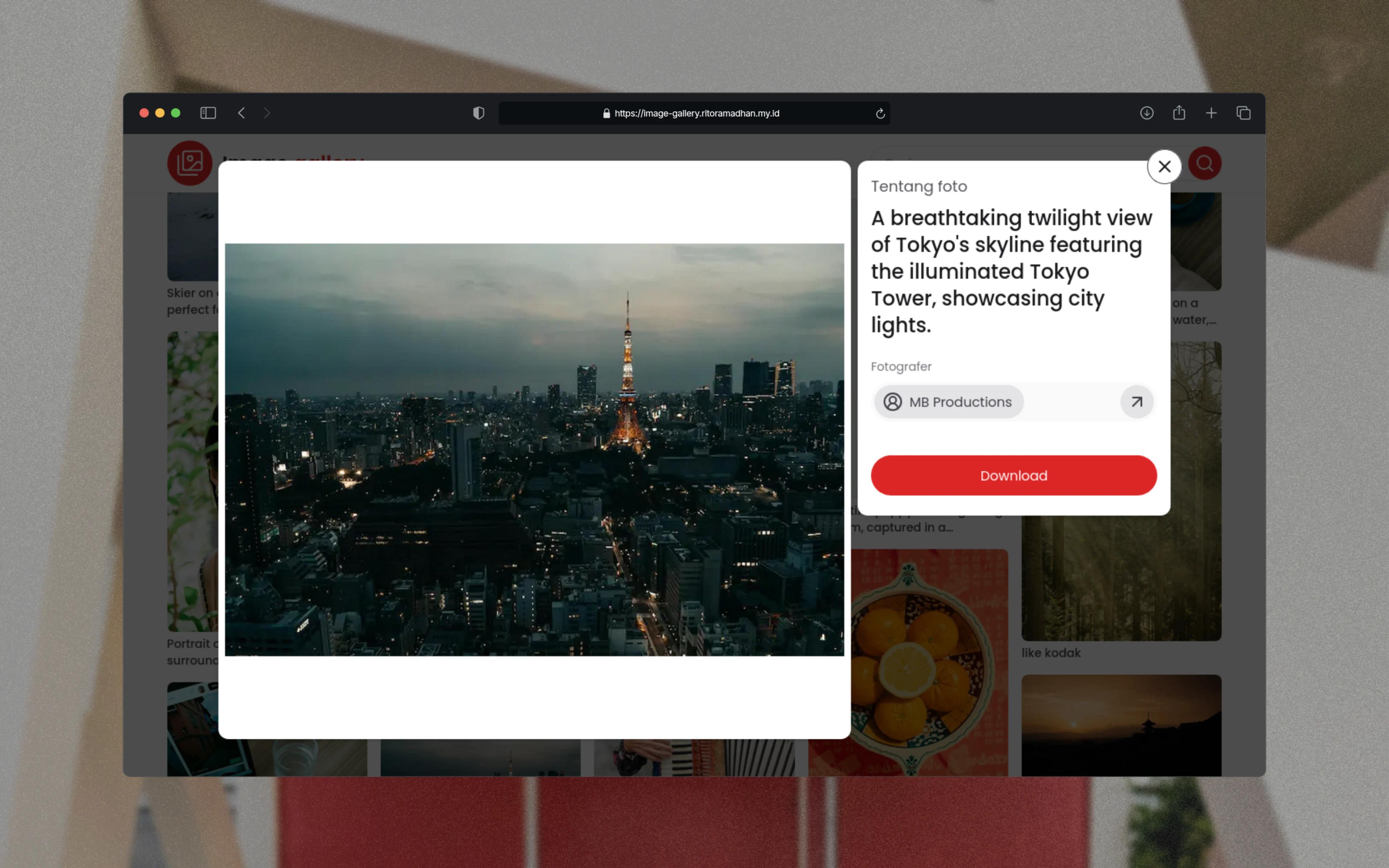Image resolution: width=1389 pixels, height=868 pixels.
Task: Open the sunset pagoda silhouette thumbnail
Action: 1121,726
